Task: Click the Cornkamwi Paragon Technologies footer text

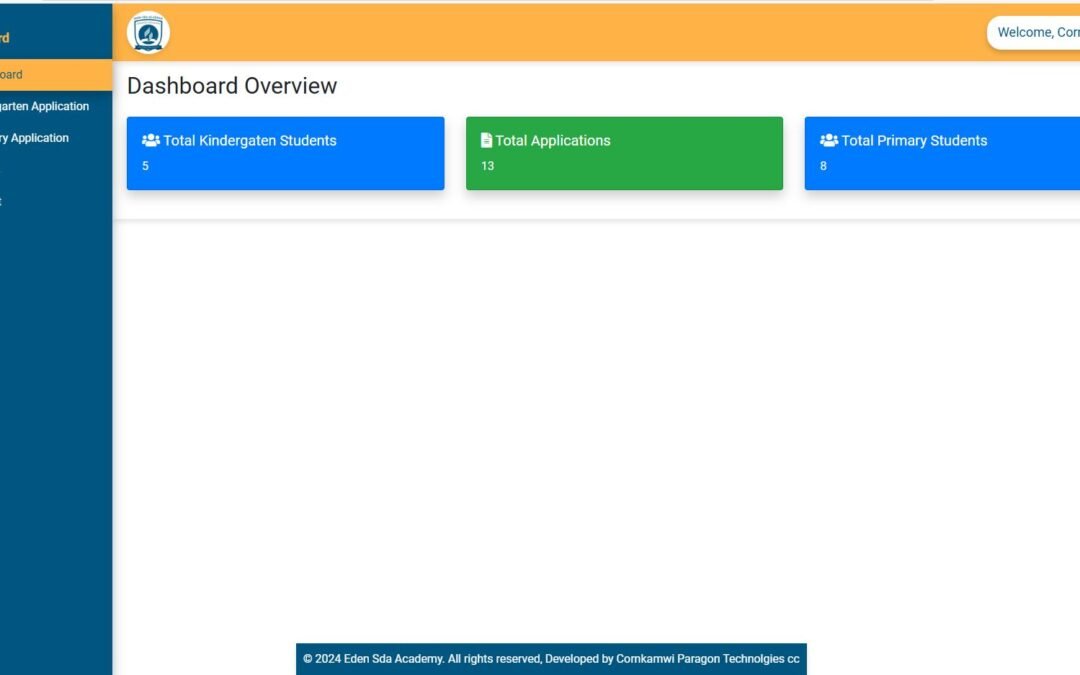Action: click(707, 659)
